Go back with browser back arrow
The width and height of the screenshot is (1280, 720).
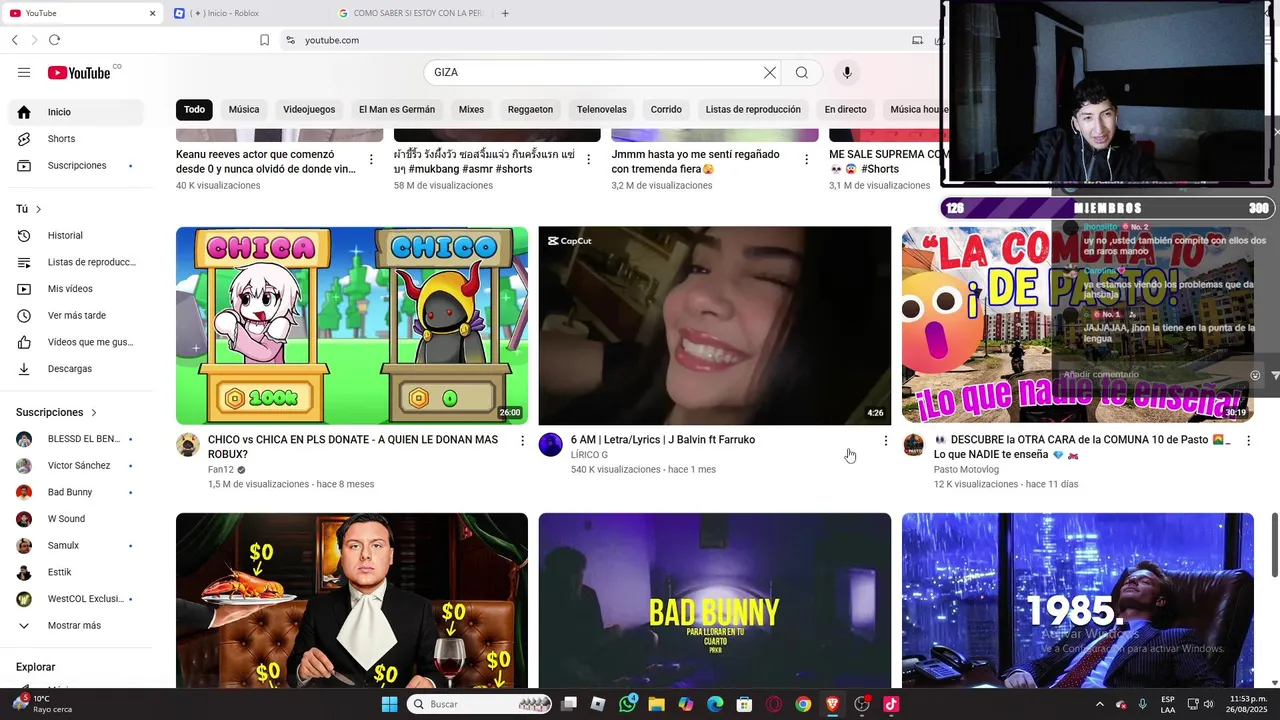click(x=14, y=40)
